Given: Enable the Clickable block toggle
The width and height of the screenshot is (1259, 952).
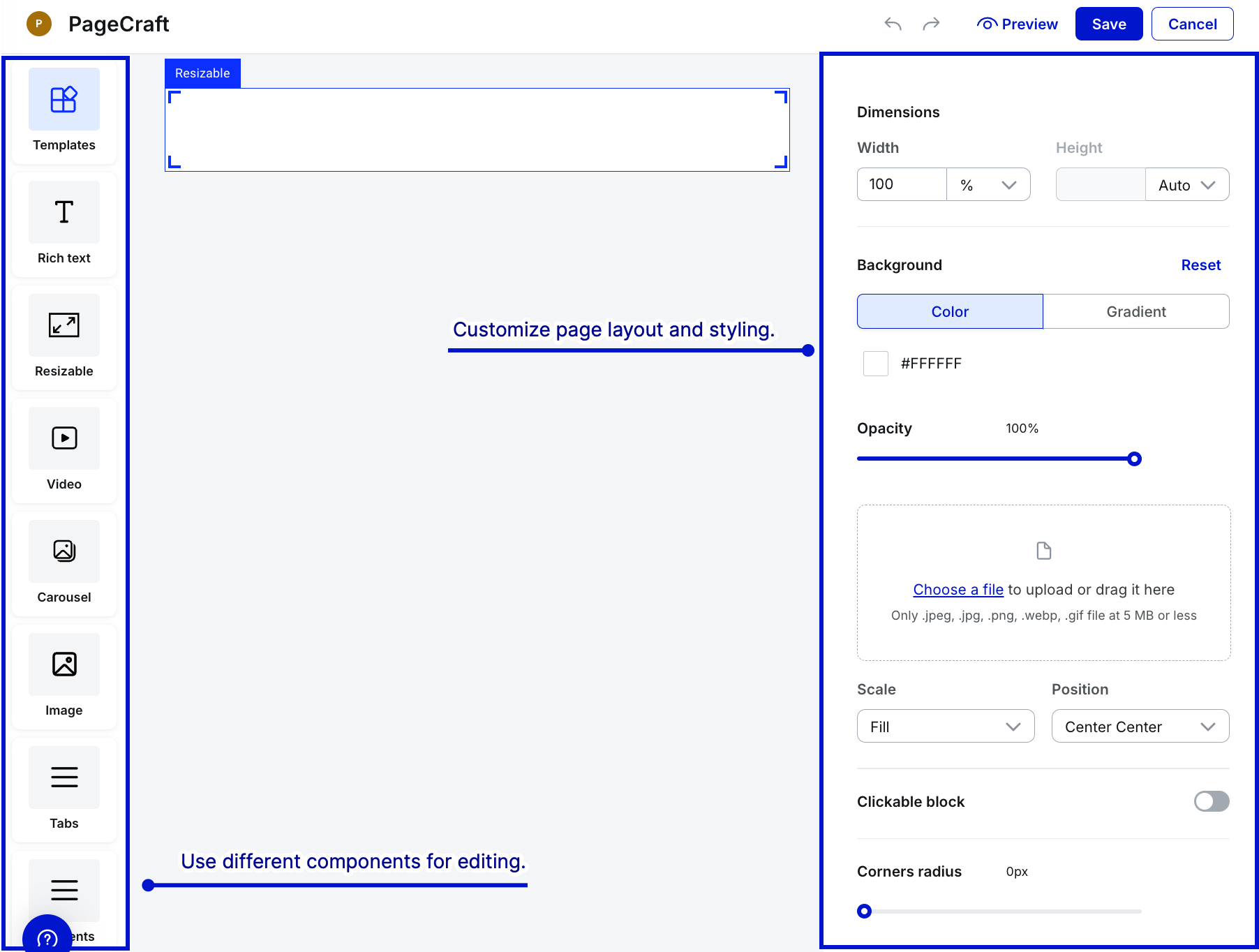Looking at the screenshot, I should (x=1211, y=801).
